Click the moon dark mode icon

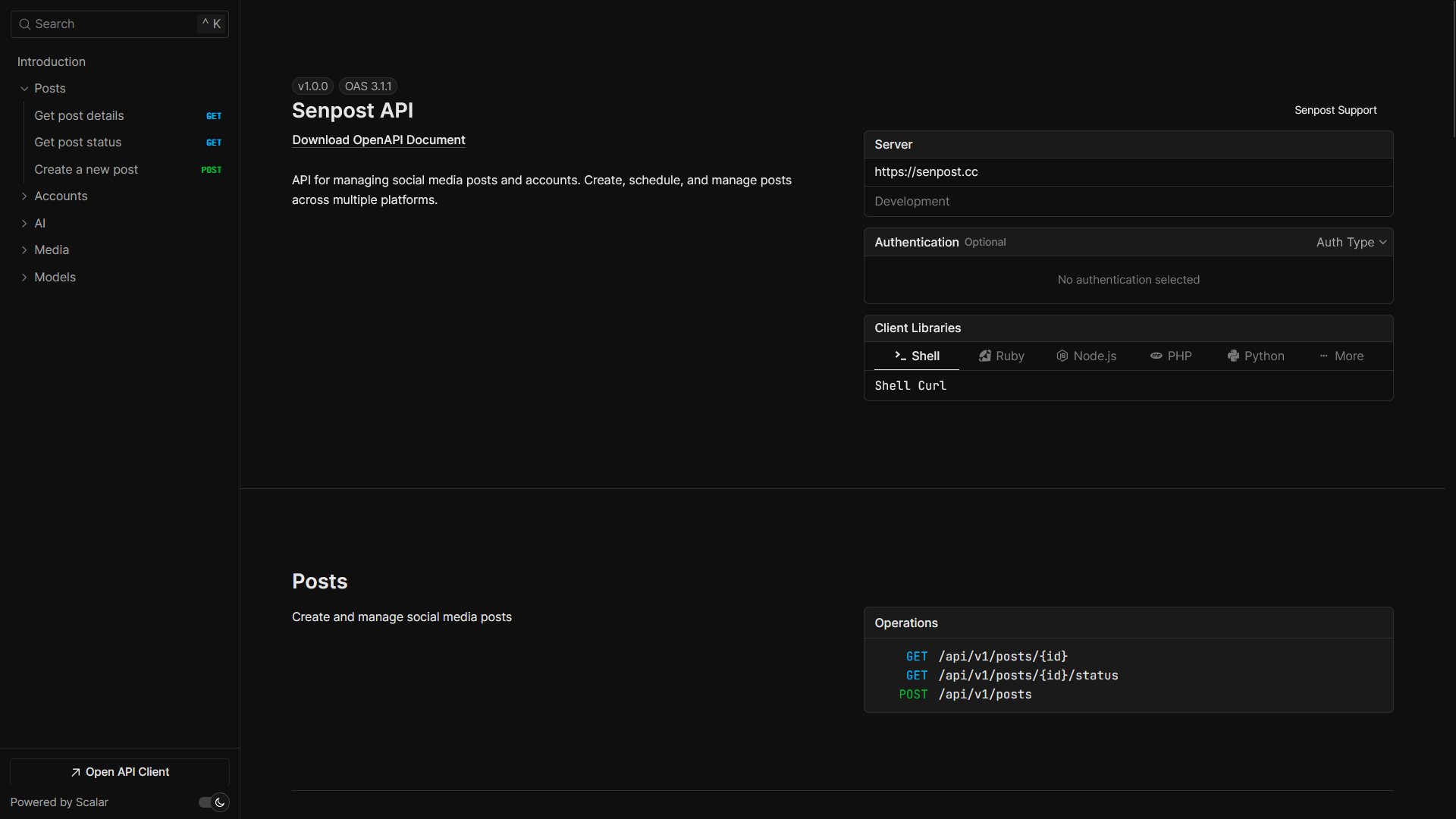[x=220, y=802]
